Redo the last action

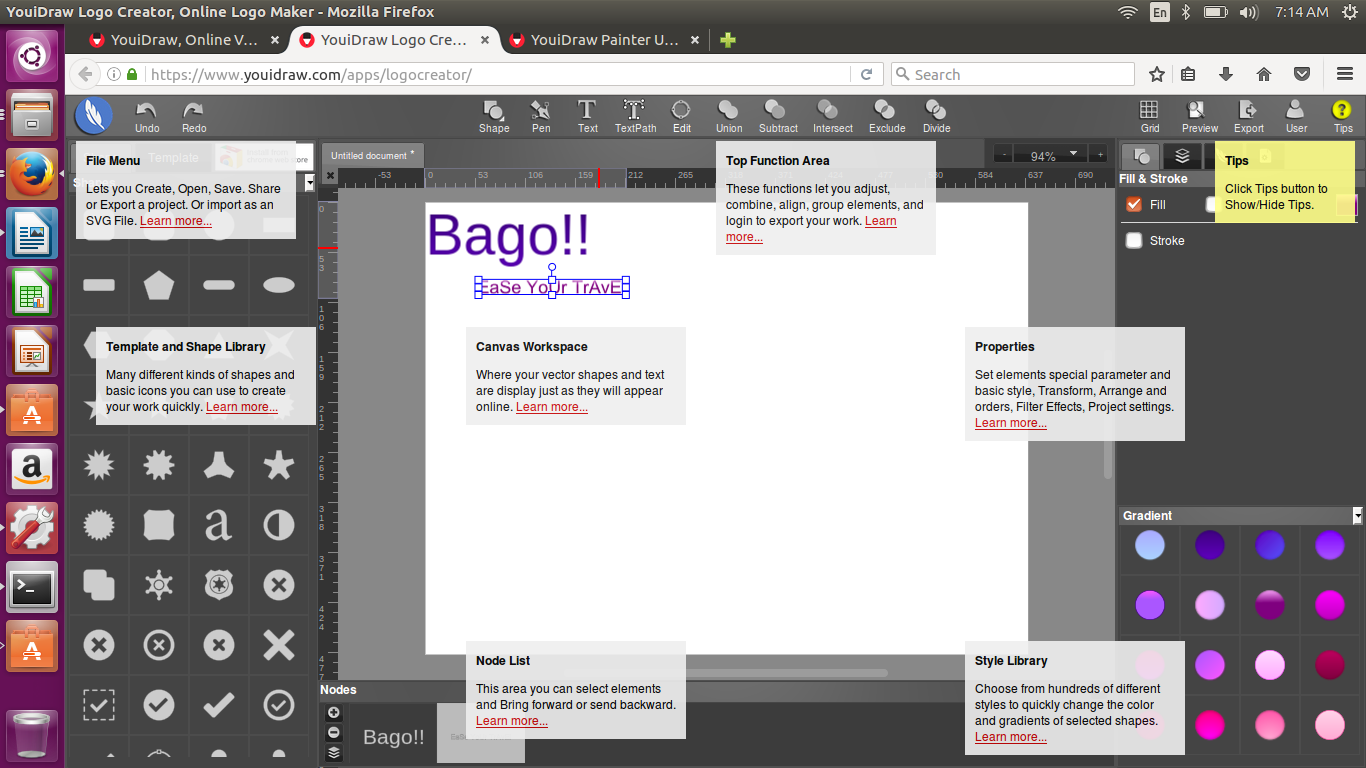[x=194, y=116]
